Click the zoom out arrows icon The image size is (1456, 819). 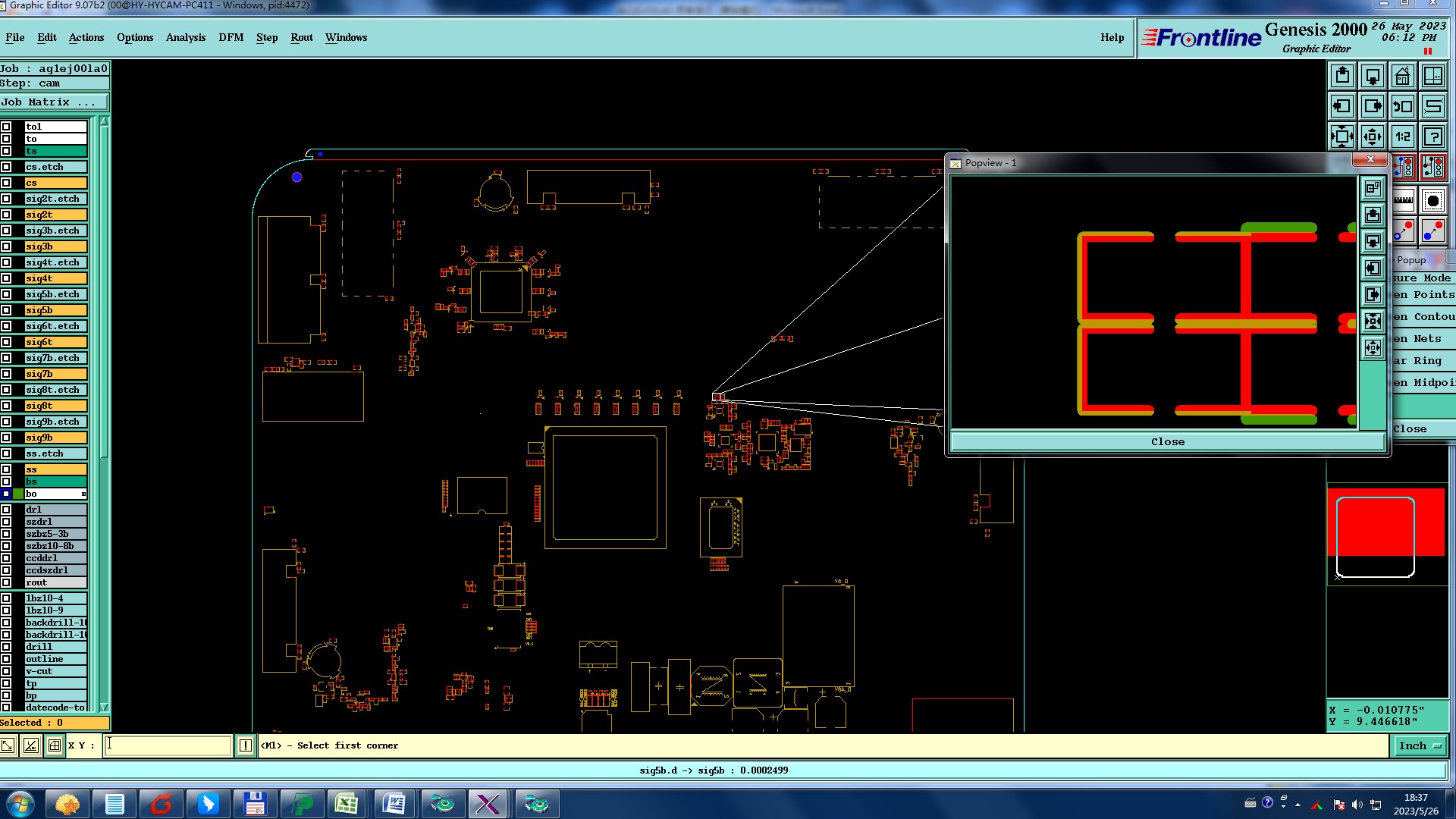pos(1372,136)
